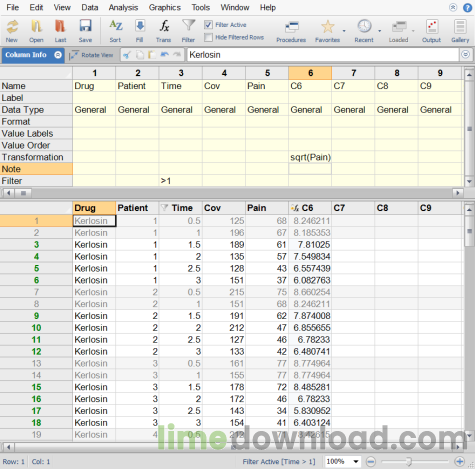
Task: Expand the Favorites dropdown arrow
Action: point(344,31)
